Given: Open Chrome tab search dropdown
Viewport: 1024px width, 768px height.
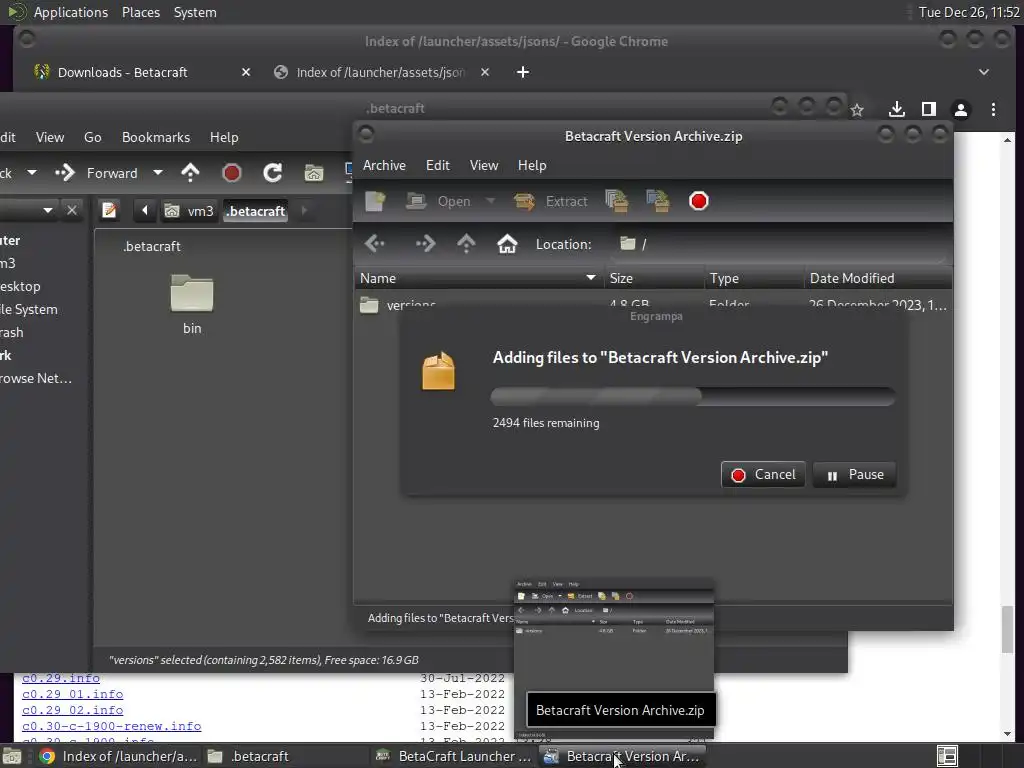Looking at the screenshot, I should tap(984, 72).
